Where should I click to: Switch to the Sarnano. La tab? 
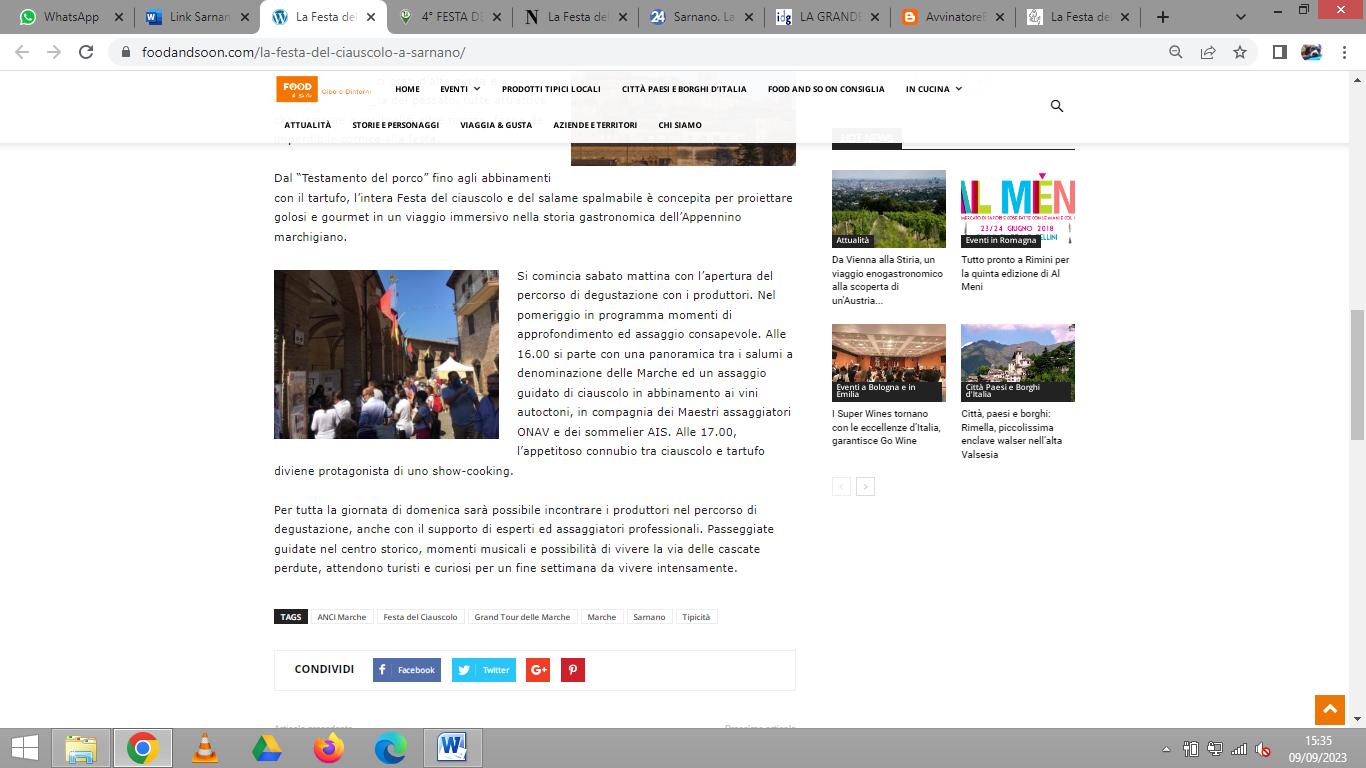702,17
